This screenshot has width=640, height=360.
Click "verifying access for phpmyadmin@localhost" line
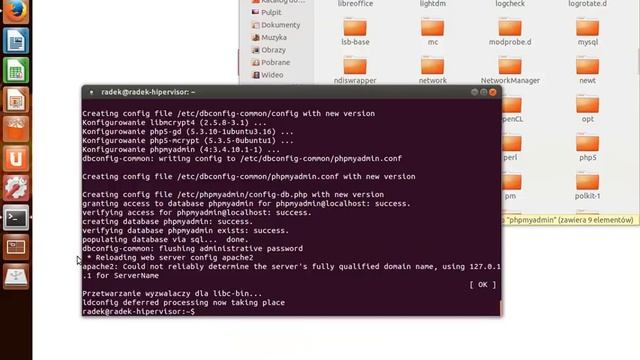tap(197, 213)
